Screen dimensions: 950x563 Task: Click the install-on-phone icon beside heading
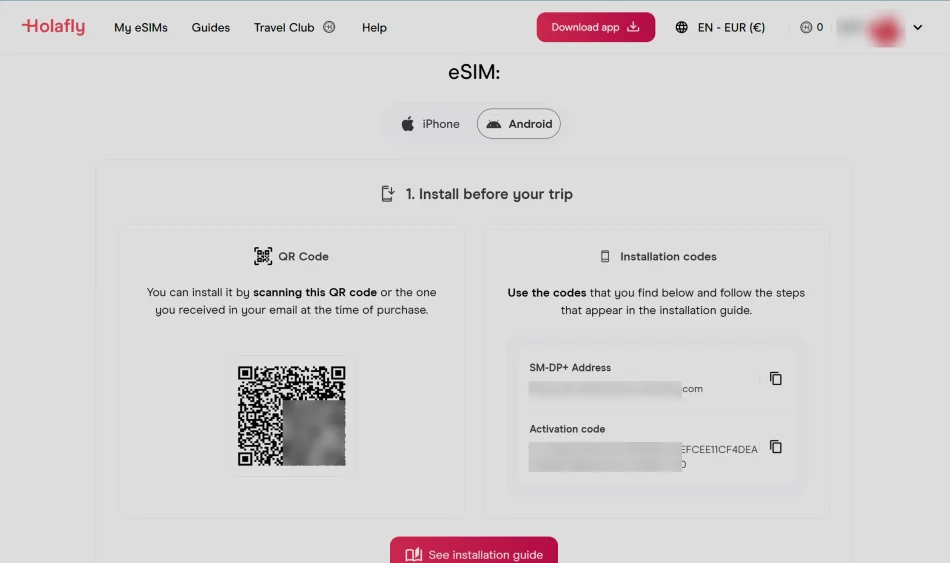388,194
